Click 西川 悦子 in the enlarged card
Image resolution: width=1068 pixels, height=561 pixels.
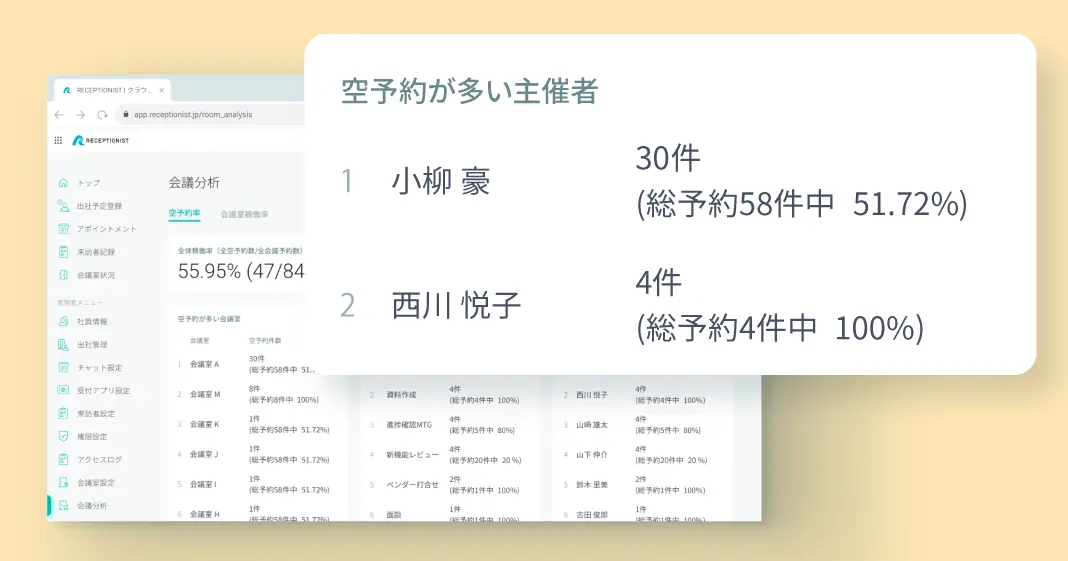coord(456,305)
